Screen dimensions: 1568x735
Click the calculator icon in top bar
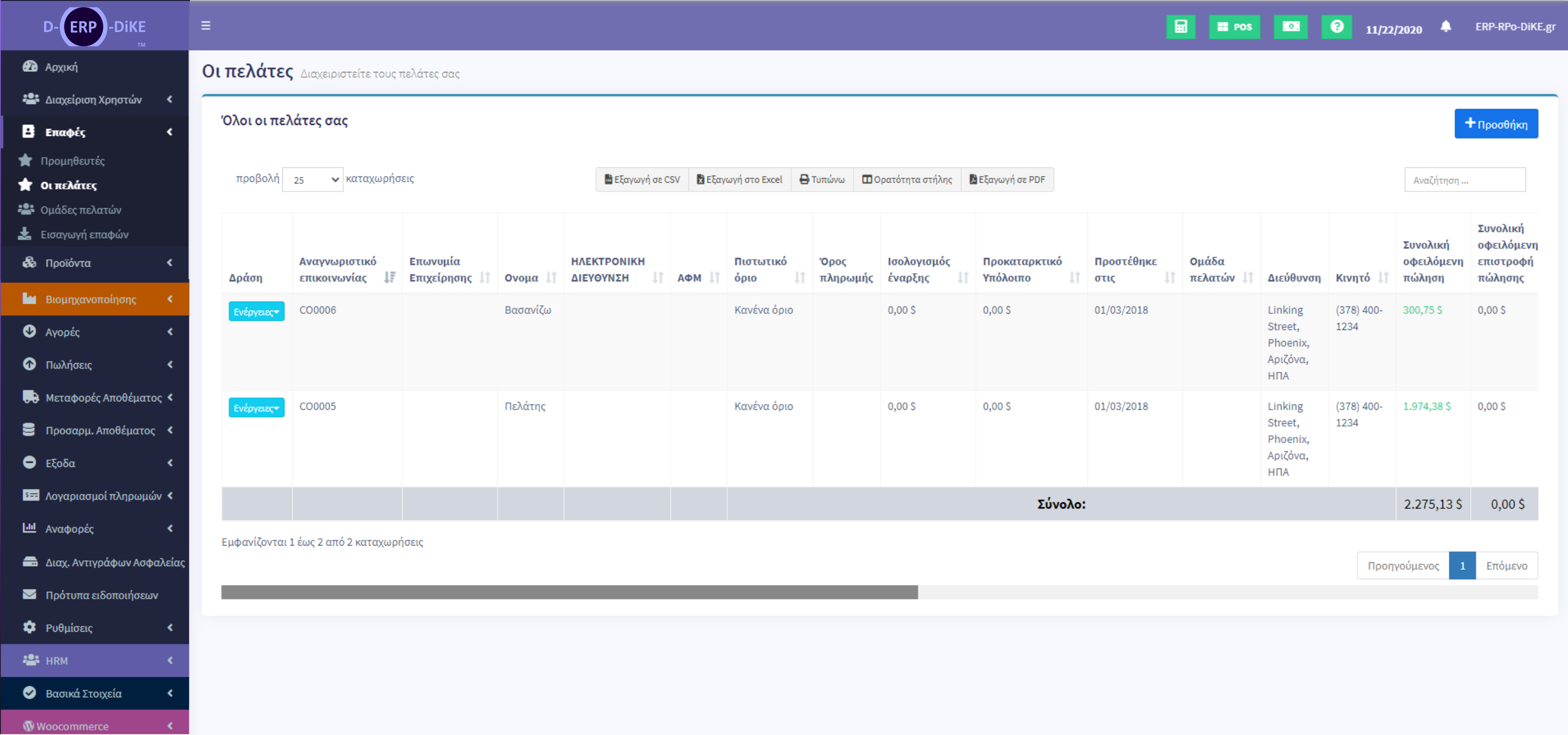[1180, 27]
